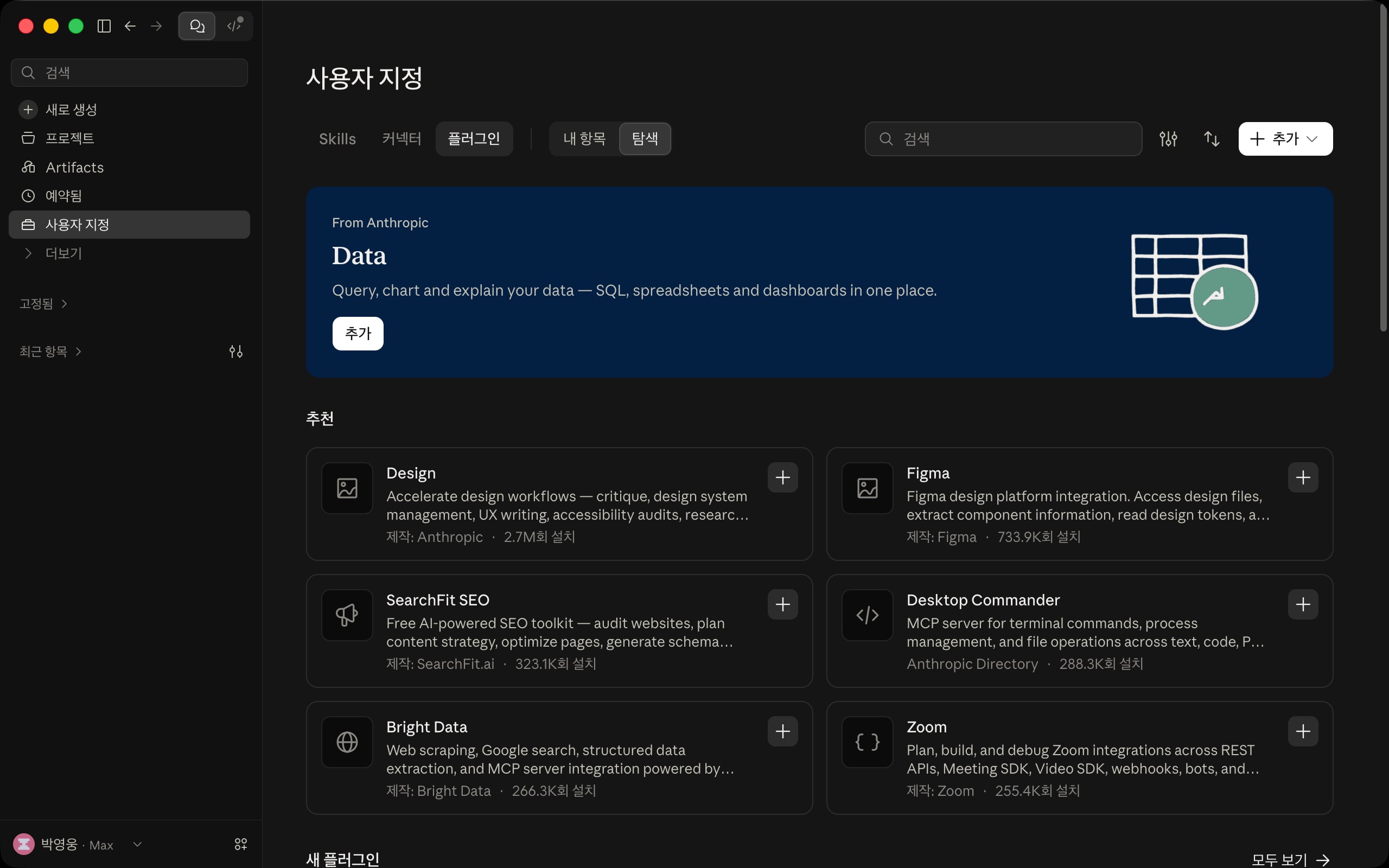
Task: Click the vertical scrollbar on right
Action: [1383, 167]
